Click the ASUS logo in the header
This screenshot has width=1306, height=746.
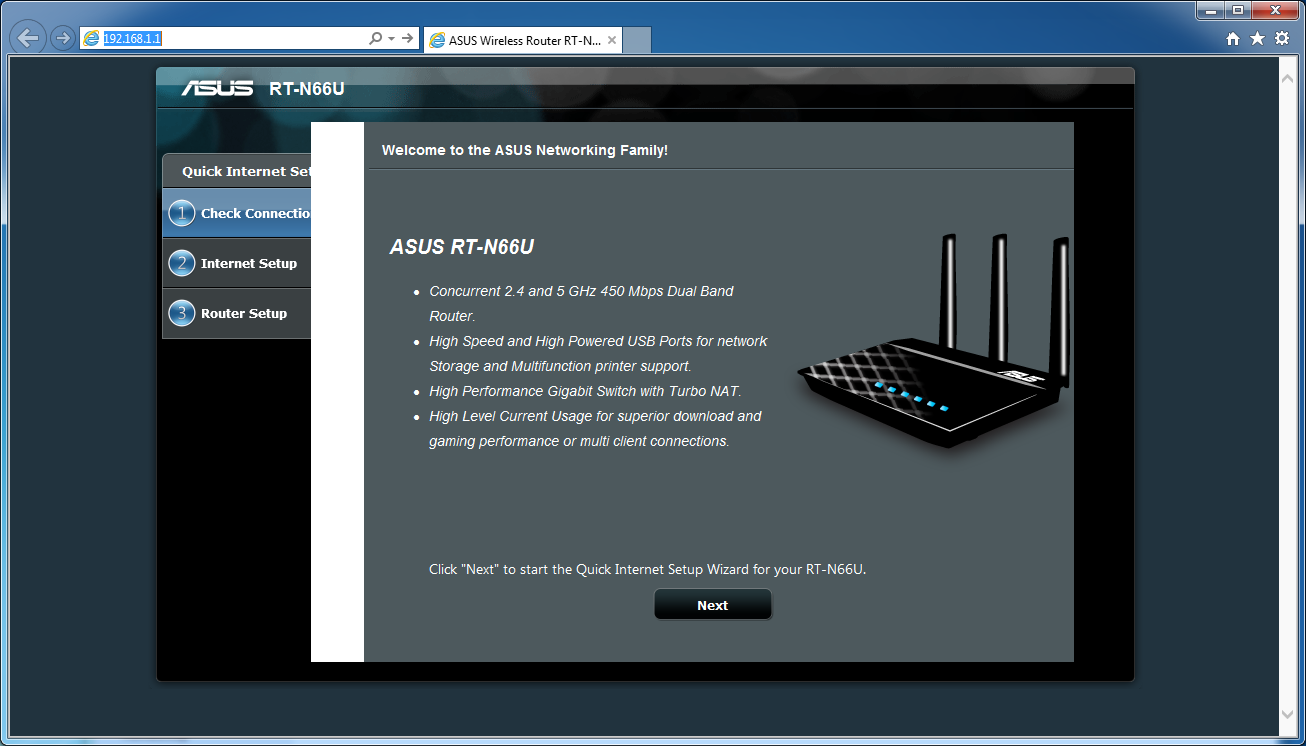(217, 88)
